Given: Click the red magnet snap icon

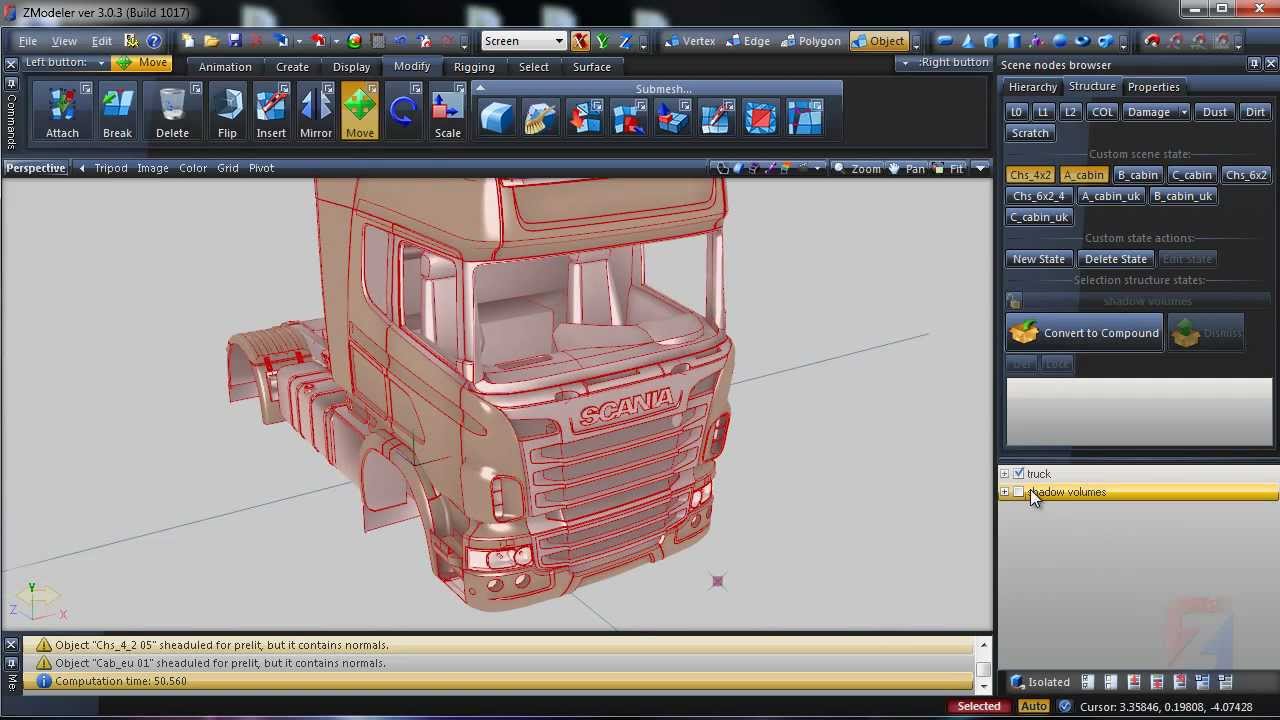Looking at the screenshot, I should click(x=1152, y=41).
